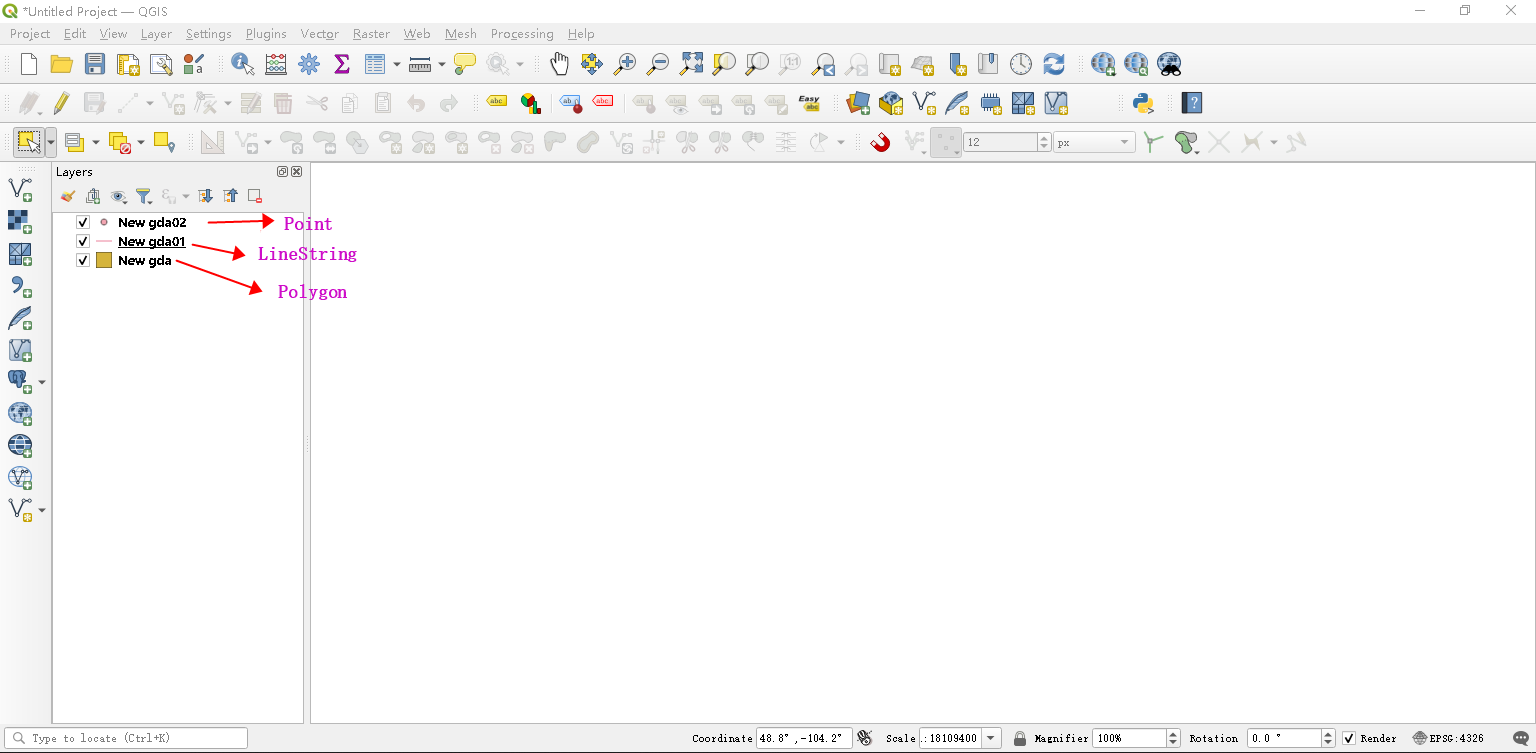Open the Vector menu
Image resolution: width=1536 pixels, height=753 pixels.
319,34
